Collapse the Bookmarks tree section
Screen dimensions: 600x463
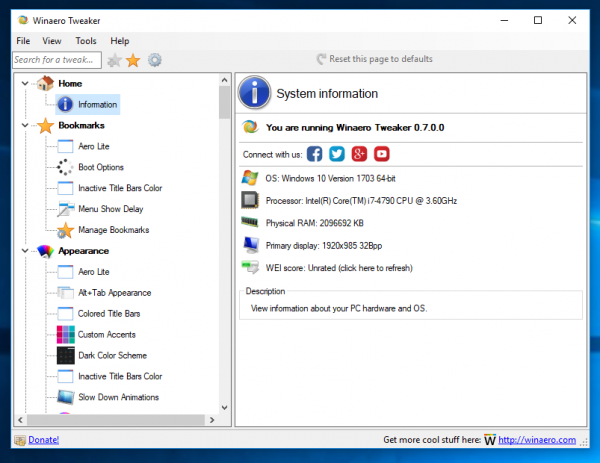coord(23,126)
